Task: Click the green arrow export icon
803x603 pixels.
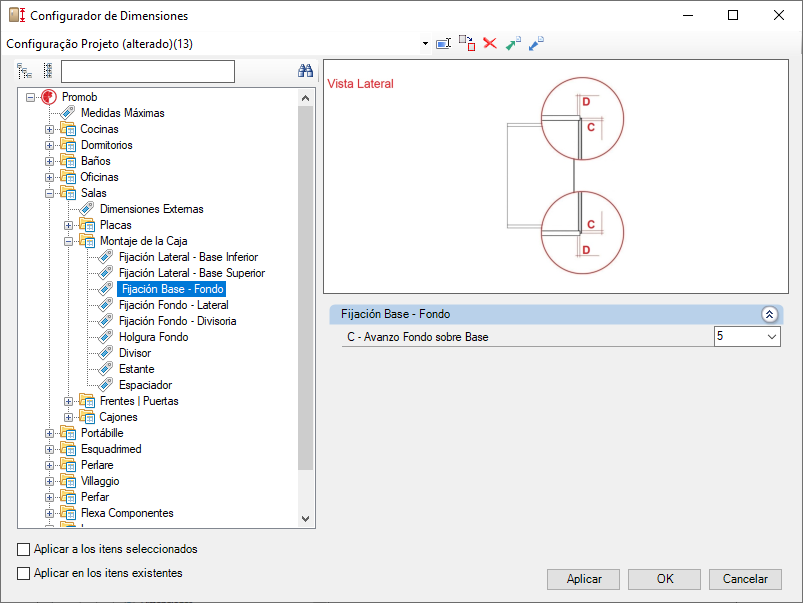Action: click(x=513, y=44)
